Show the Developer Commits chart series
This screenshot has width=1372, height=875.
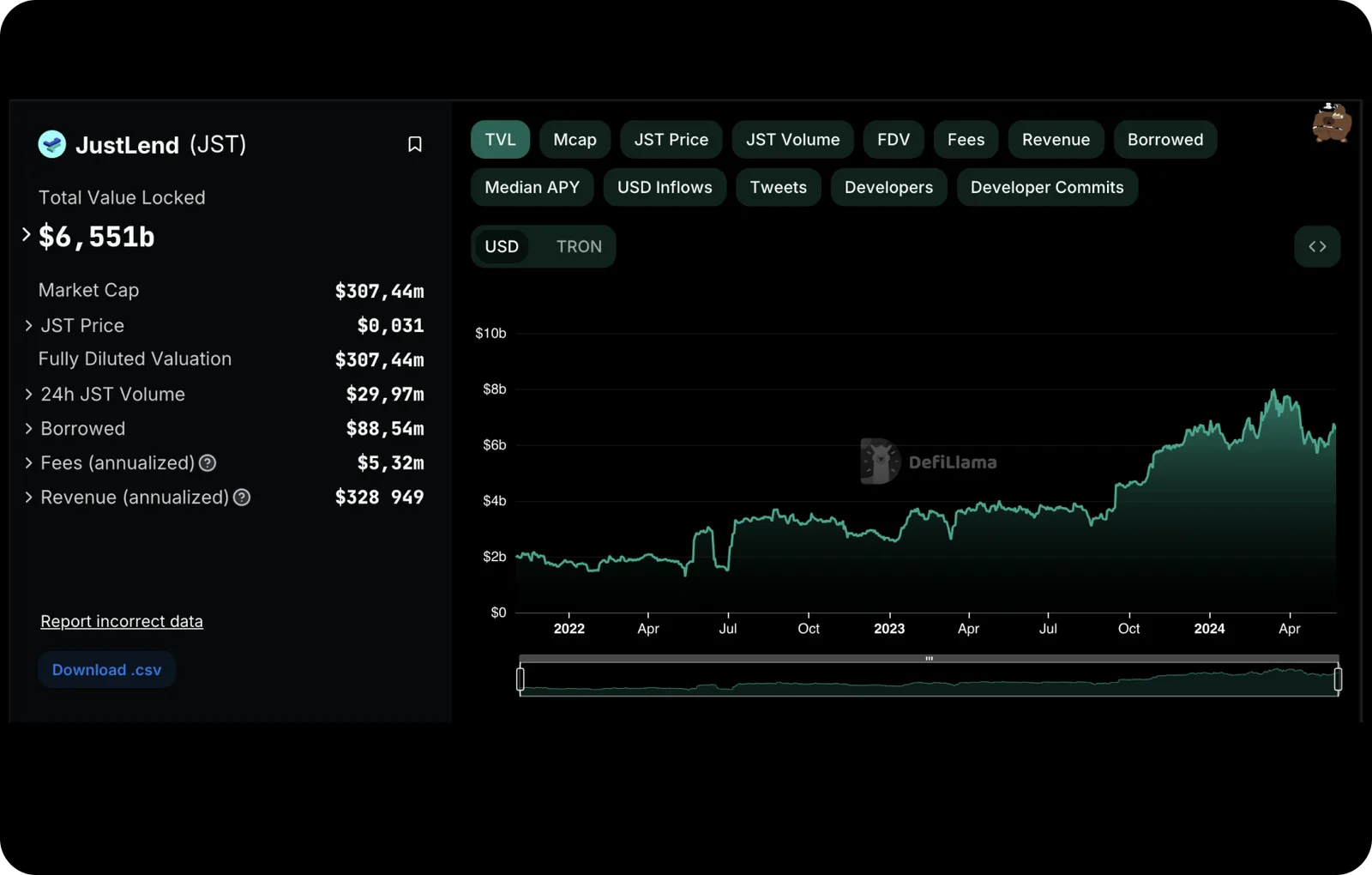pos(1047,187)
